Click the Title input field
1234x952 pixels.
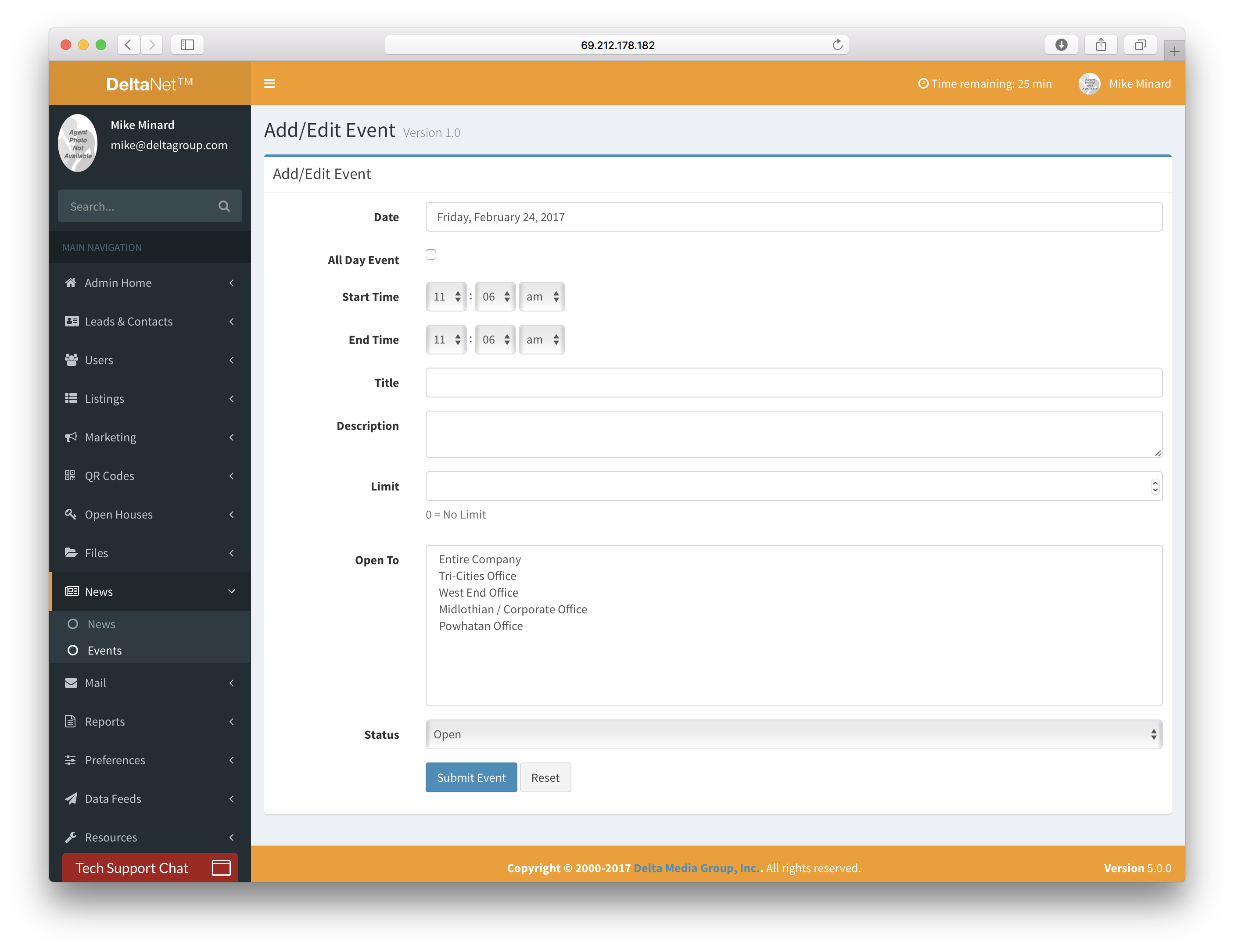pos(793,383)
